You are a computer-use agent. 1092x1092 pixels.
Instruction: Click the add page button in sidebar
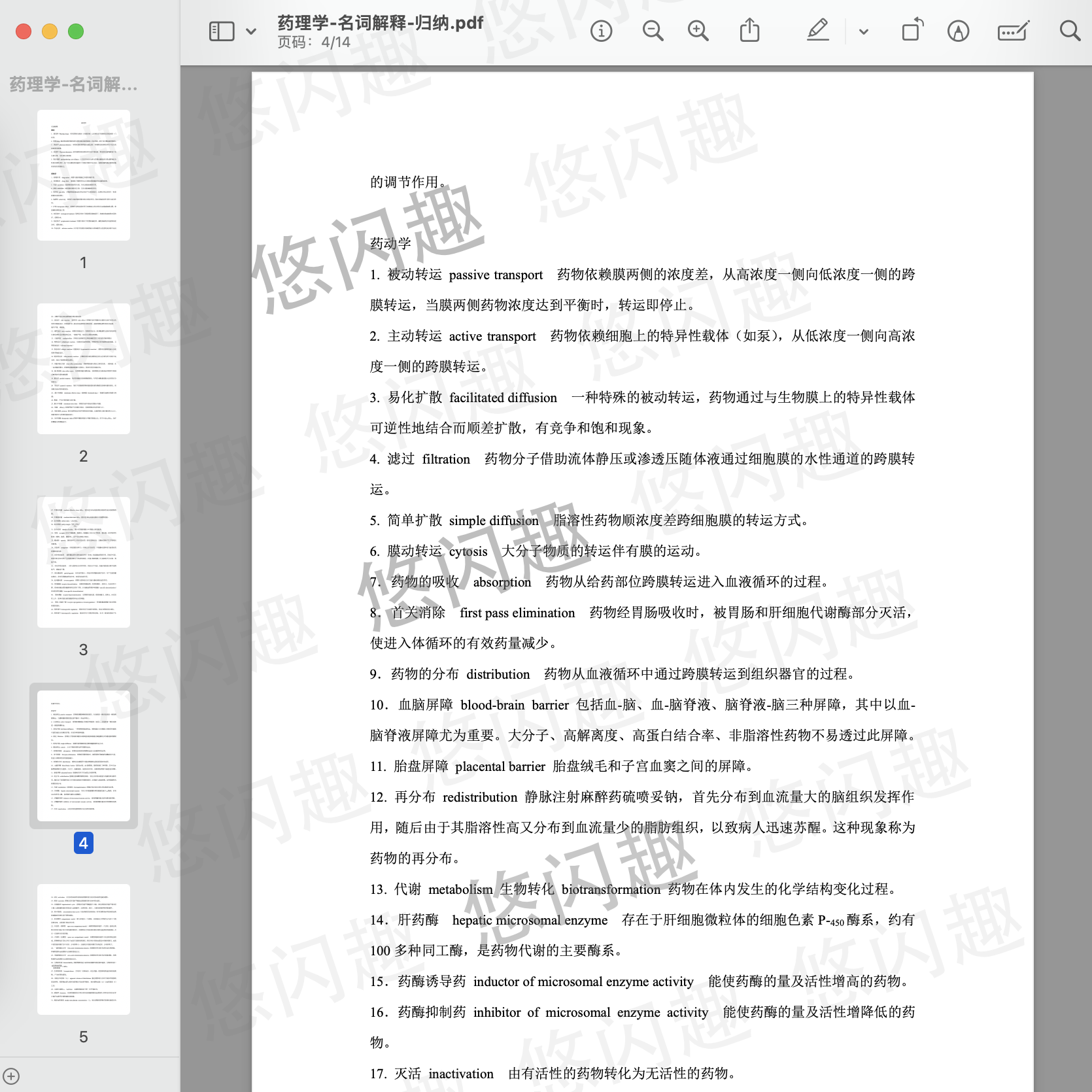point(11,1076)
